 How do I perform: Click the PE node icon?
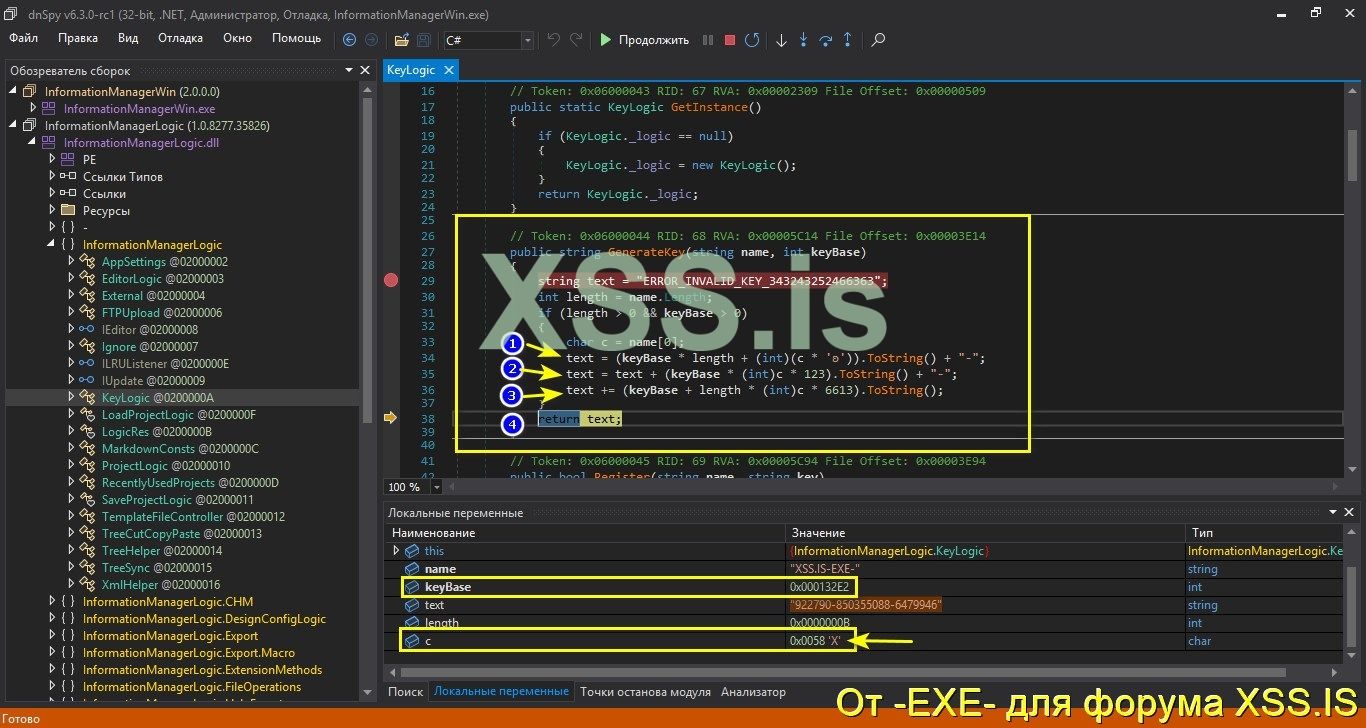pos(68,159)
